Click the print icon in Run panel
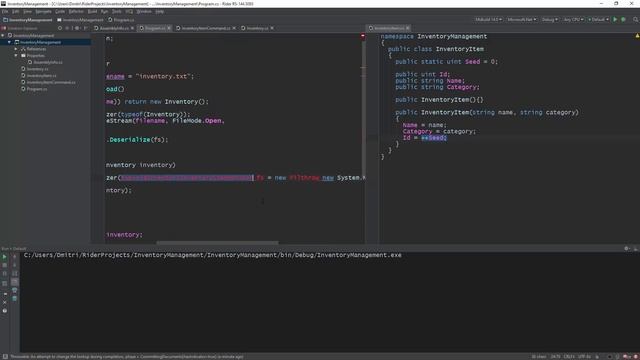 [x=15, y=290]
